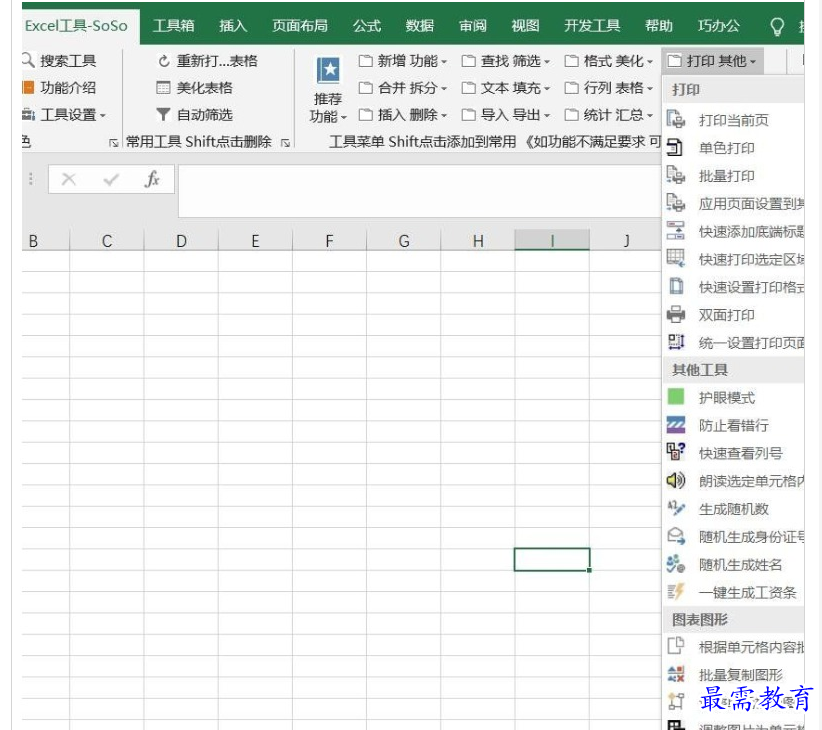The height and width of the screenshot is (730, 822).
Task: Click the 防止看错行 icon
Action: click(x=676, y=425)
